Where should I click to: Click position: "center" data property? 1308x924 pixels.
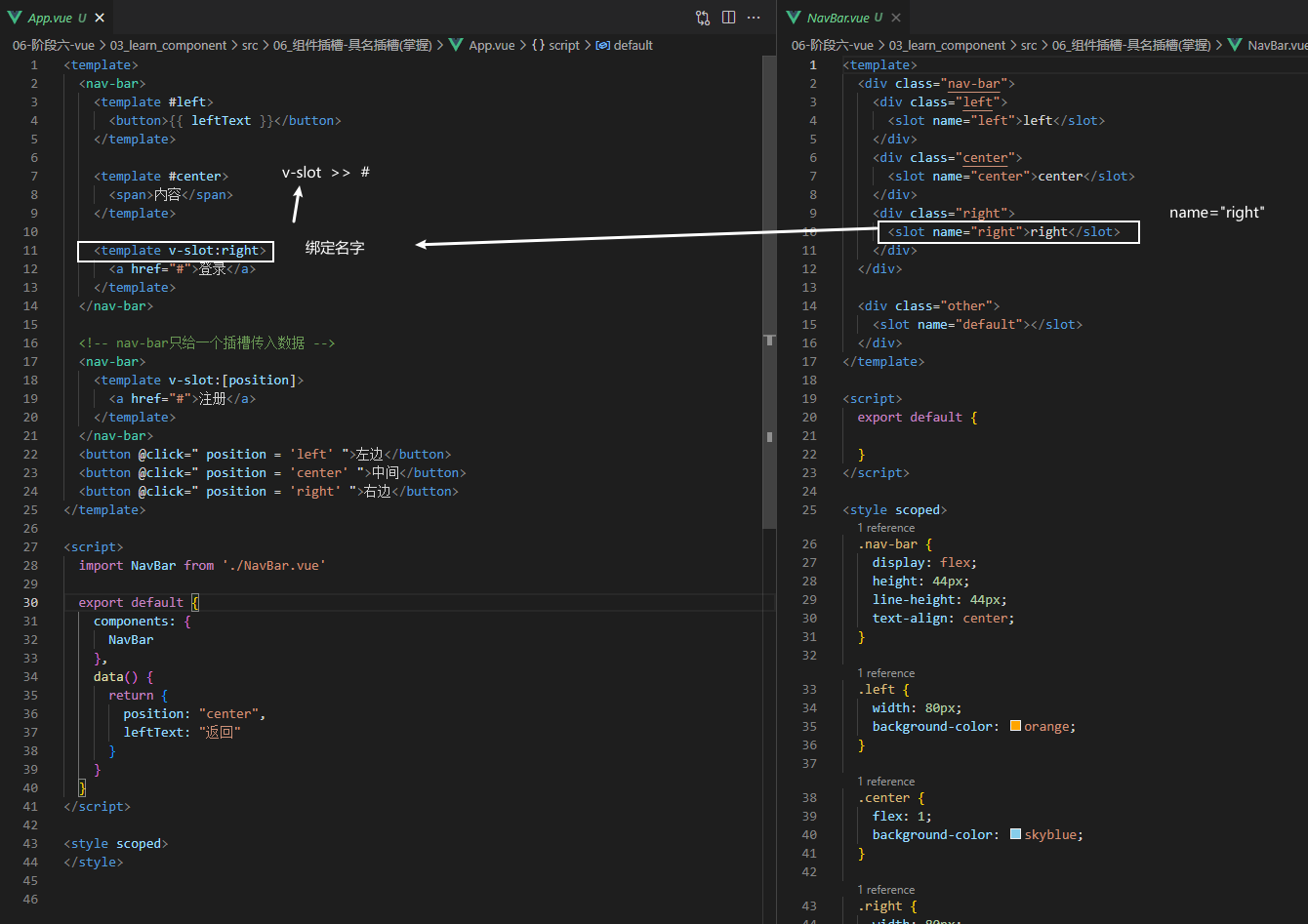coord(194,713)
